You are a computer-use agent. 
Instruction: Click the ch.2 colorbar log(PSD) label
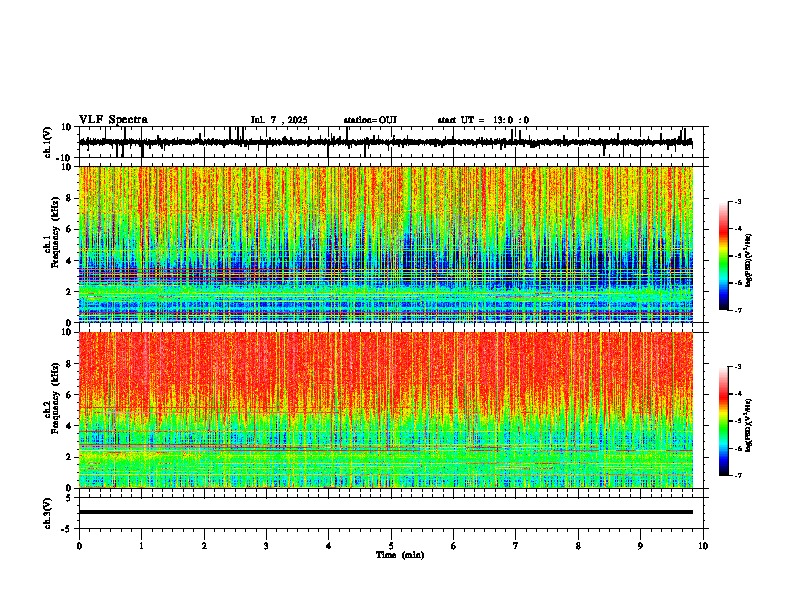(x=749, y=425)
